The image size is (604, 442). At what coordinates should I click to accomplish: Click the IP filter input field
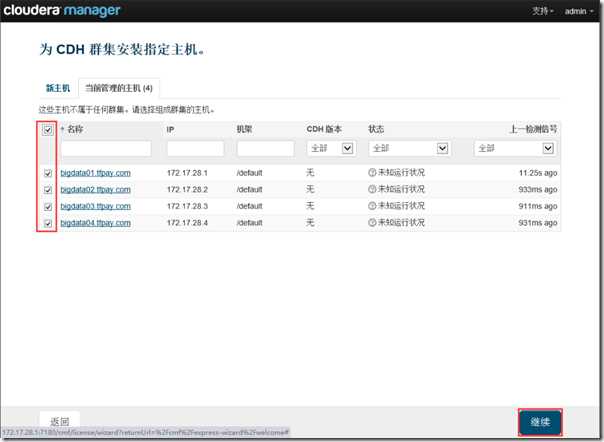coord(195,148)
